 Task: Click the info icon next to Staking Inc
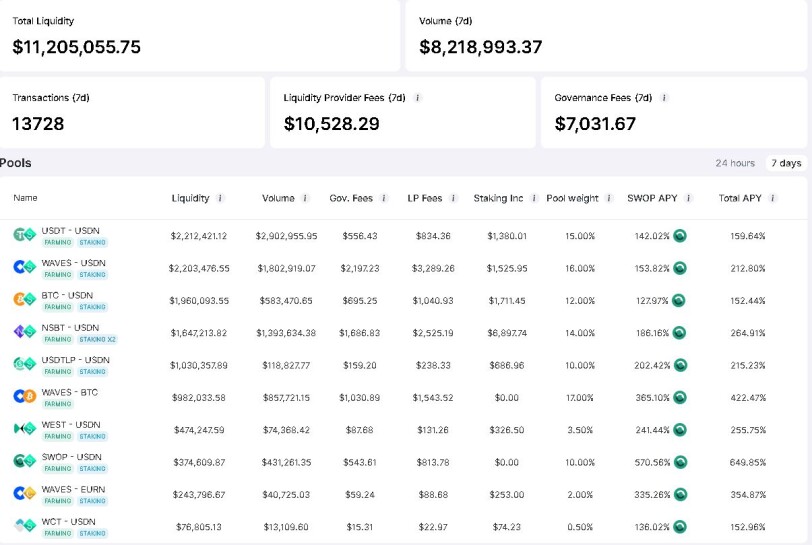click(534, 198)
